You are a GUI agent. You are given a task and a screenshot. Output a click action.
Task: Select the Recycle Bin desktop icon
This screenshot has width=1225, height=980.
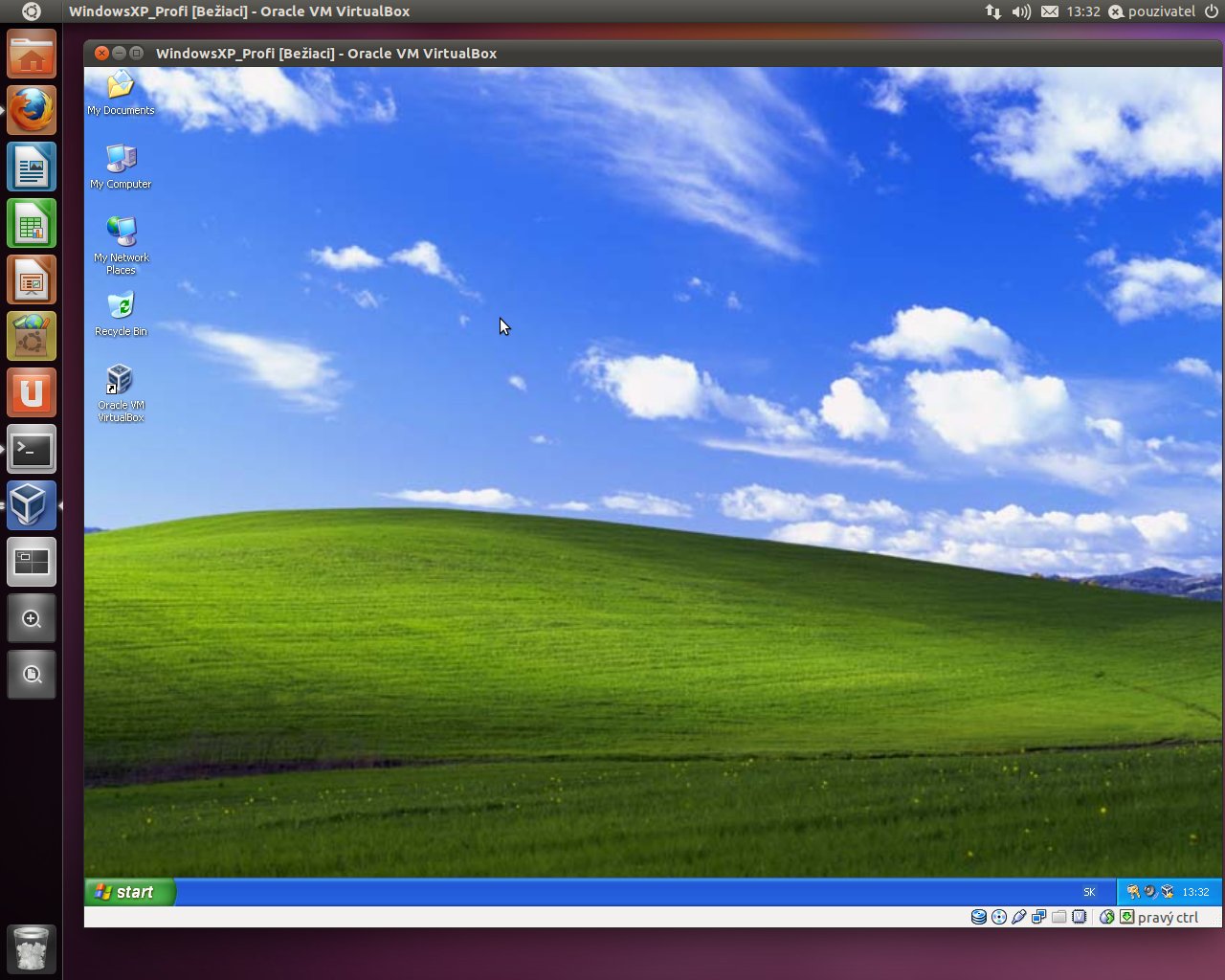[x=121, y=314]
